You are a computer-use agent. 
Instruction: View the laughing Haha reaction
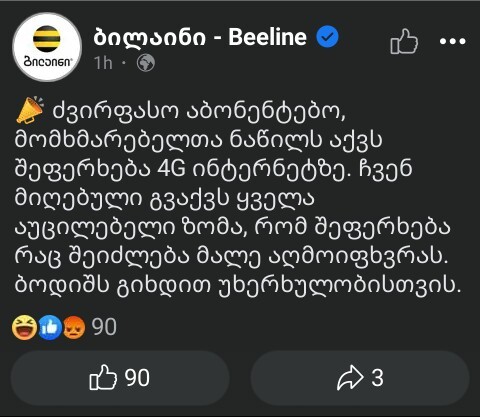point(24,328)
